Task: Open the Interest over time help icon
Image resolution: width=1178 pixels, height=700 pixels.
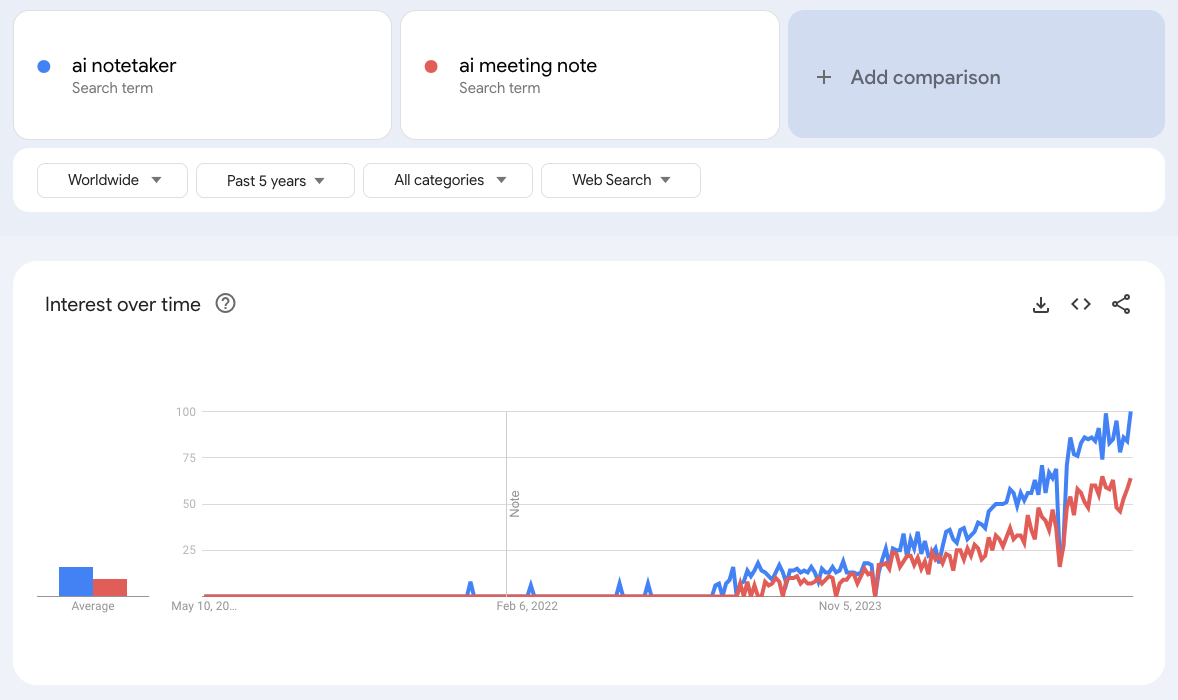Action: point(226,304)
